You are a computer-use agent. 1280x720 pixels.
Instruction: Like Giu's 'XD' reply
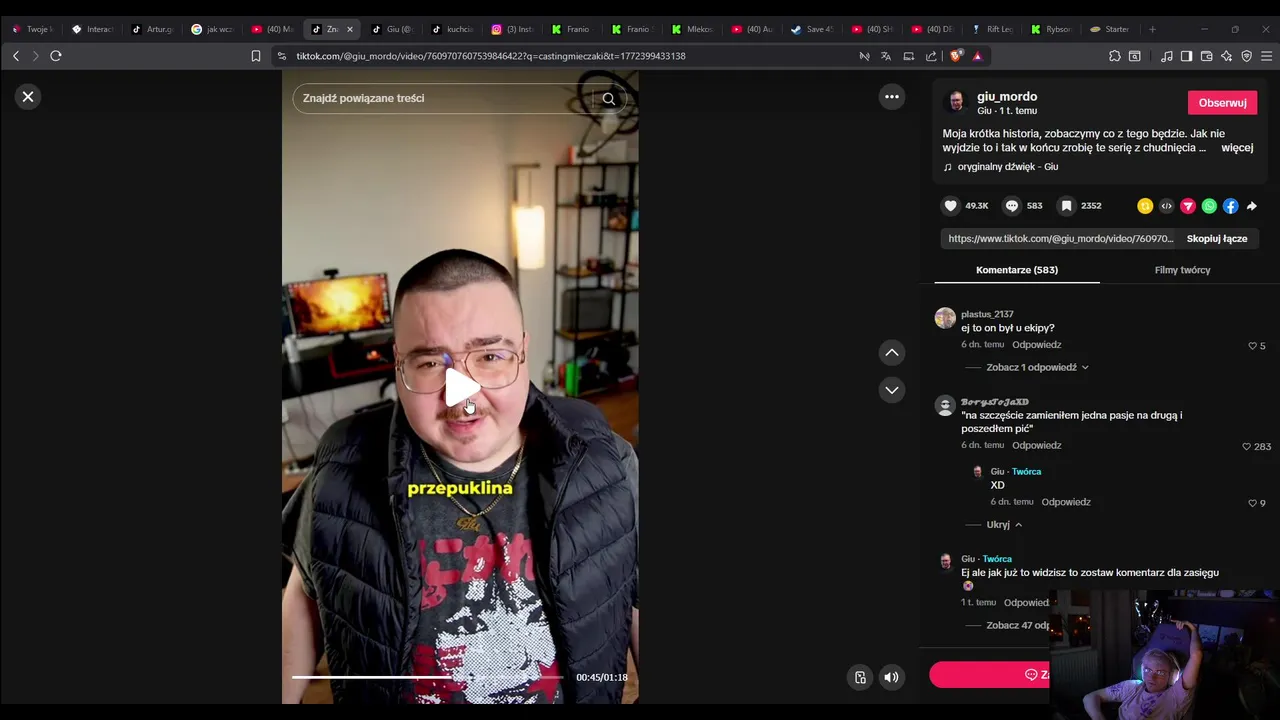1252,503
